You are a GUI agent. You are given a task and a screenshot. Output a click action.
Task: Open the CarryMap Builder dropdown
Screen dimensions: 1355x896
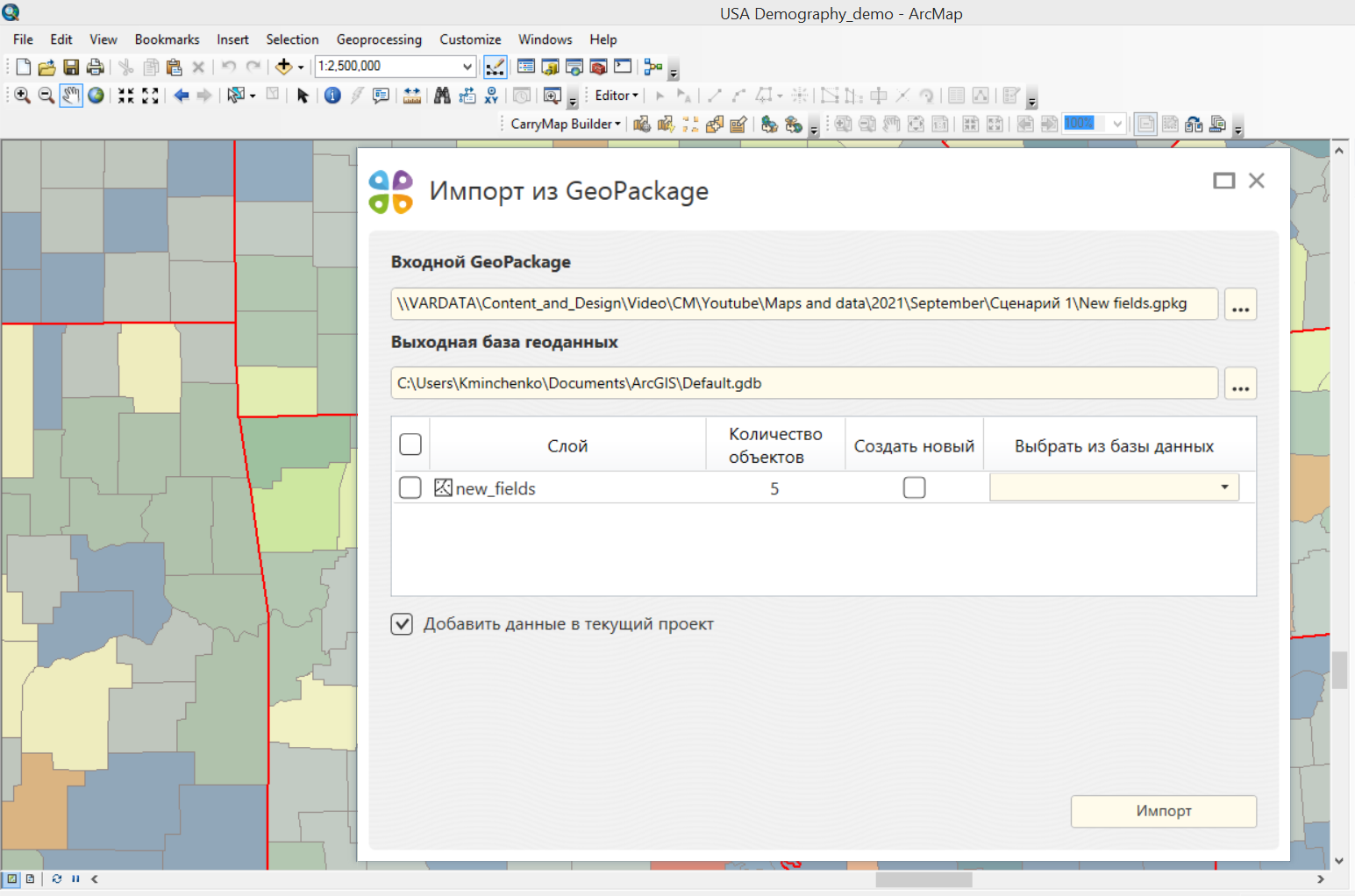[x=566, y=124]
